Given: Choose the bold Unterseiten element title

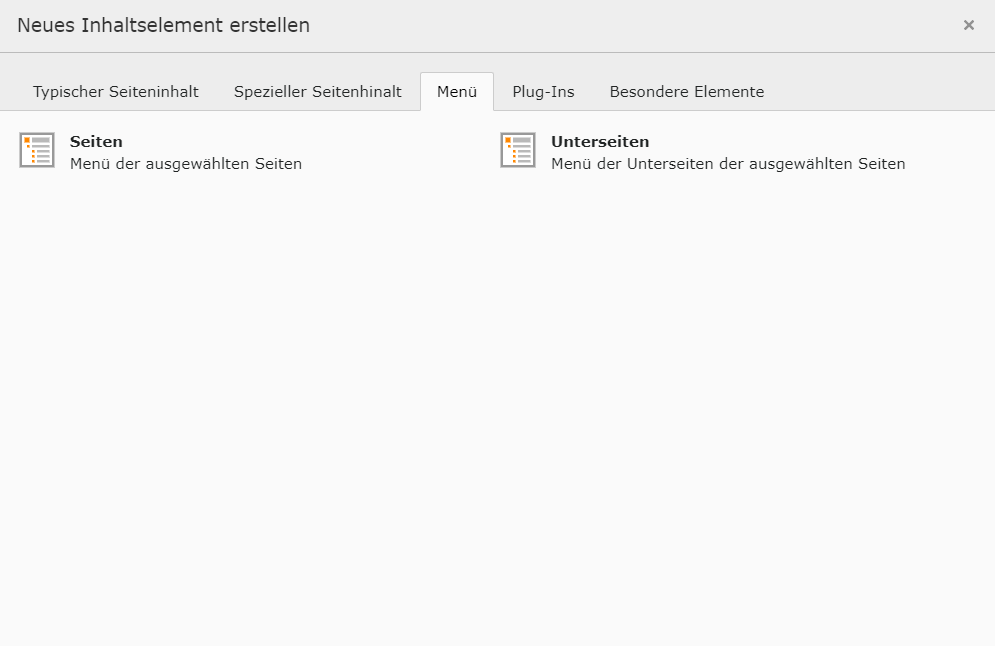Looking at the screenshot, I should tap(600, 142).
